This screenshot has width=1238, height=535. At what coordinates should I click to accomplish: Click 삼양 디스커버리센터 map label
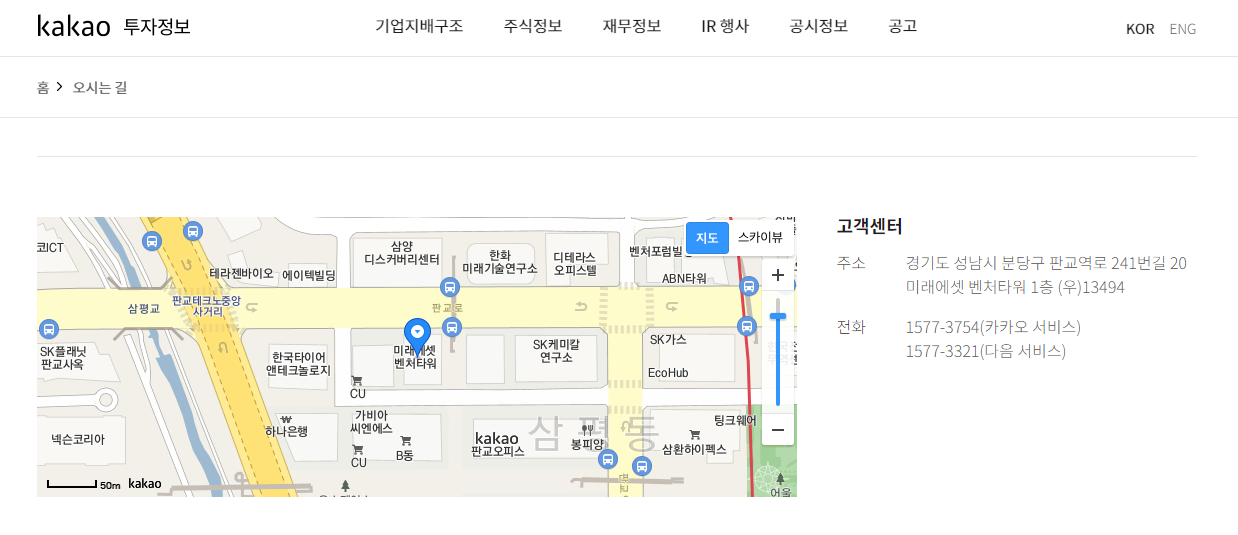[x=401, y=252]
